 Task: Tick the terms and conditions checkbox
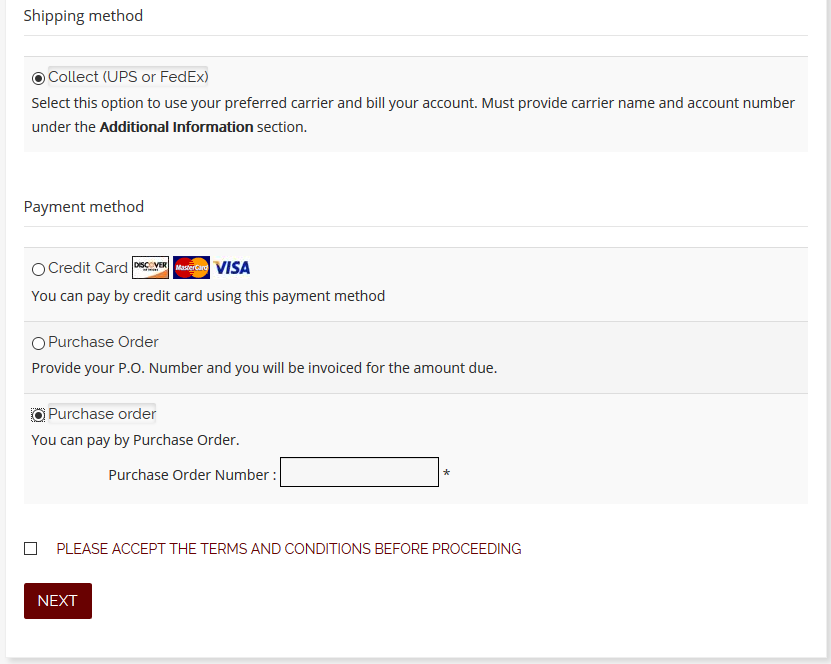tap(31, 549)
